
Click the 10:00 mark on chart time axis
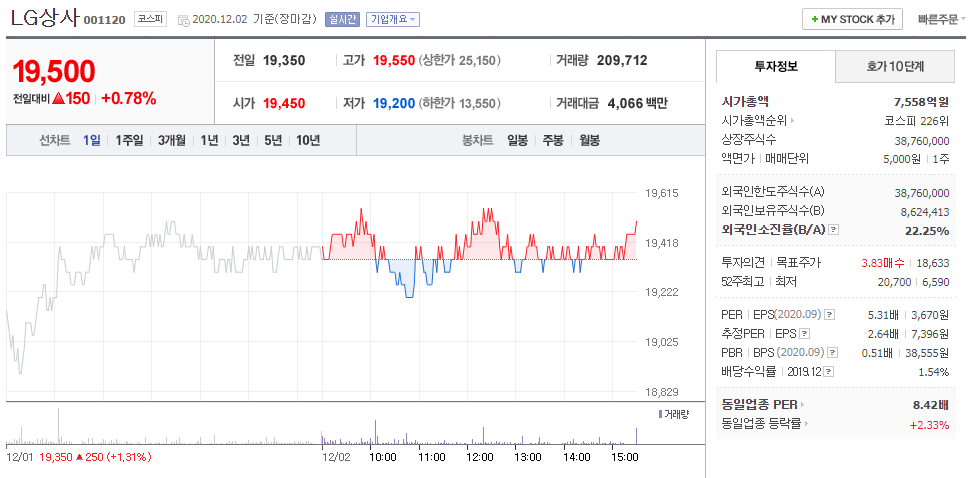pyautogui.click(x=383, y=458)
